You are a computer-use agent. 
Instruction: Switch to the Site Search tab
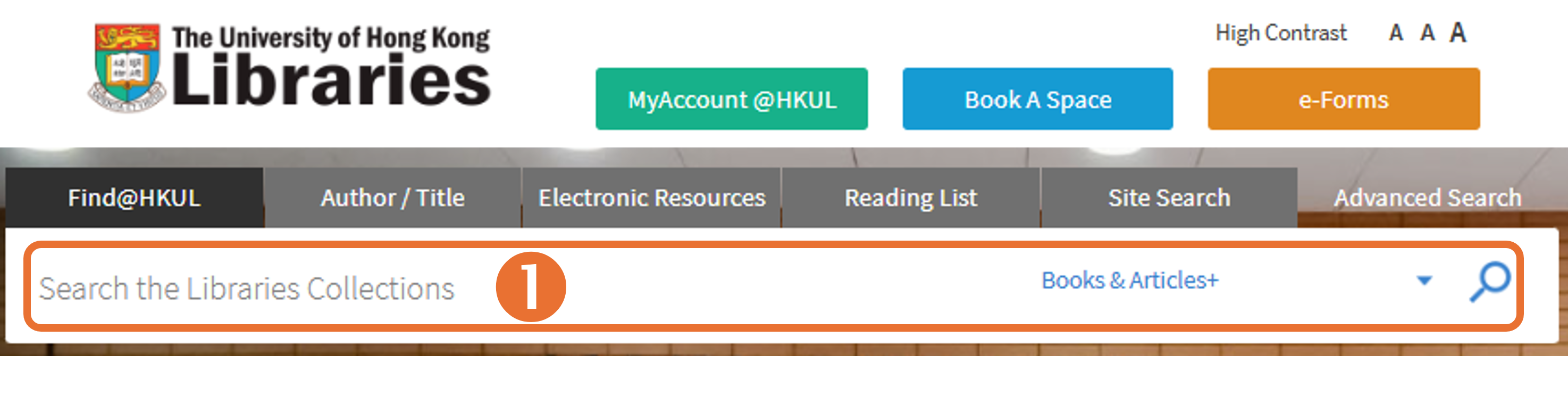coord(1169,198)
